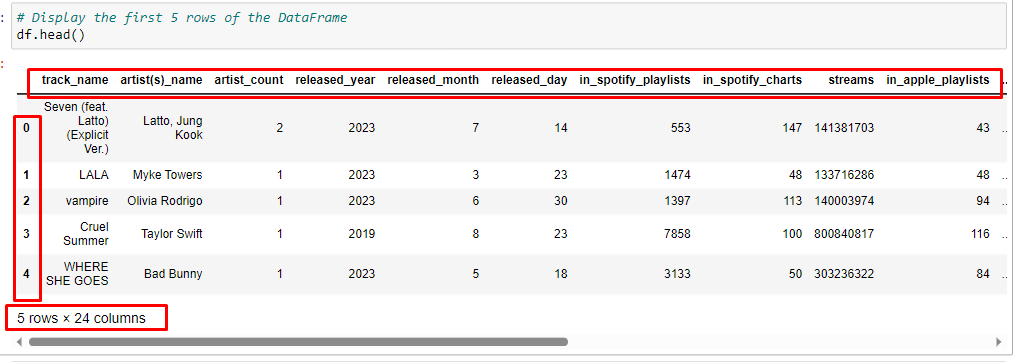The height and width of the screenshot is (362, 1016).
Task: Click the streams value 133716286
Action: pyautogui.click(x=844, y=175)
